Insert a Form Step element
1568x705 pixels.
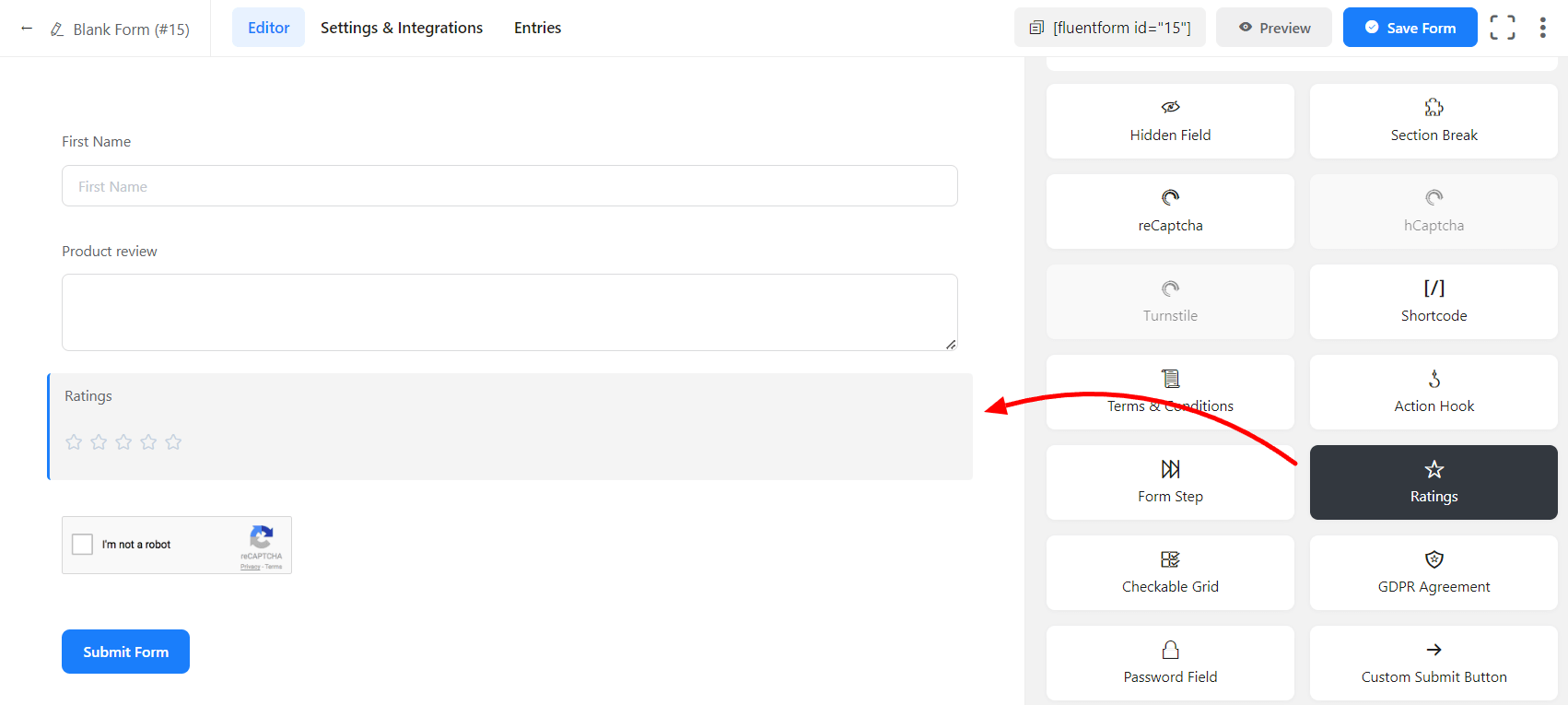click(1170, 482)
